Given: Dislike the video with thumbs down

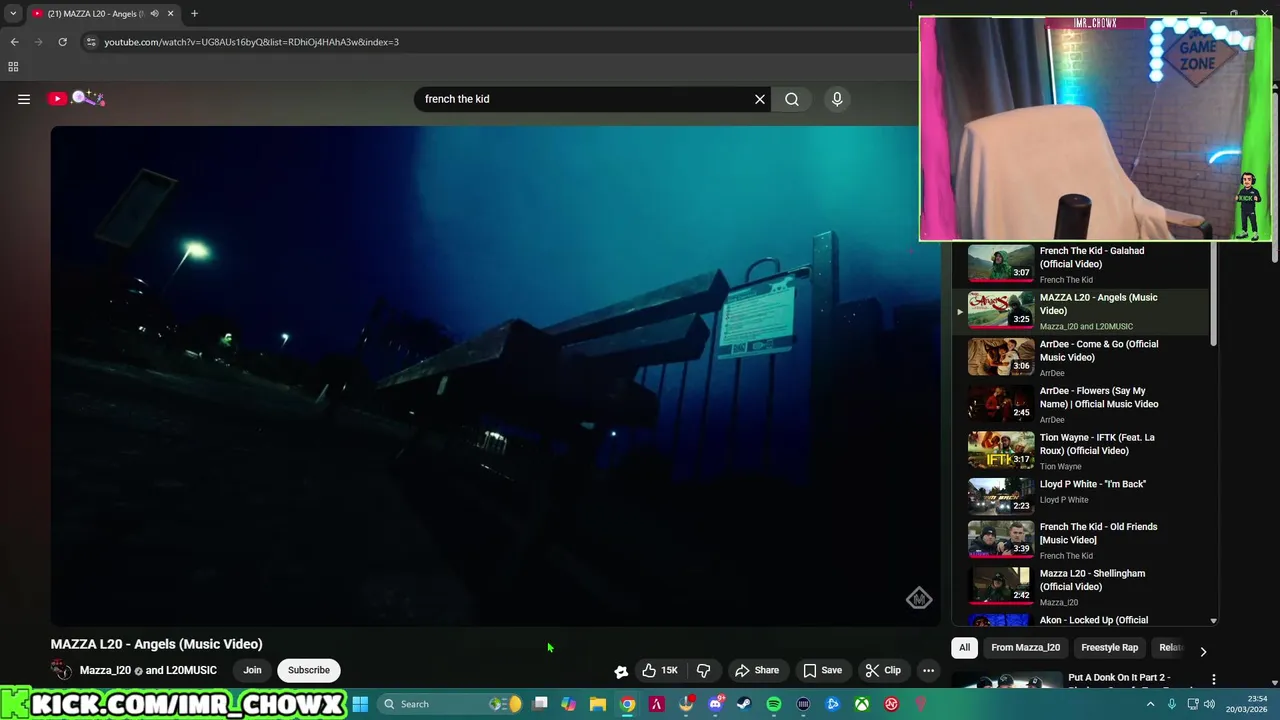Looking at the screenshot, I should [x=704, y=670].
